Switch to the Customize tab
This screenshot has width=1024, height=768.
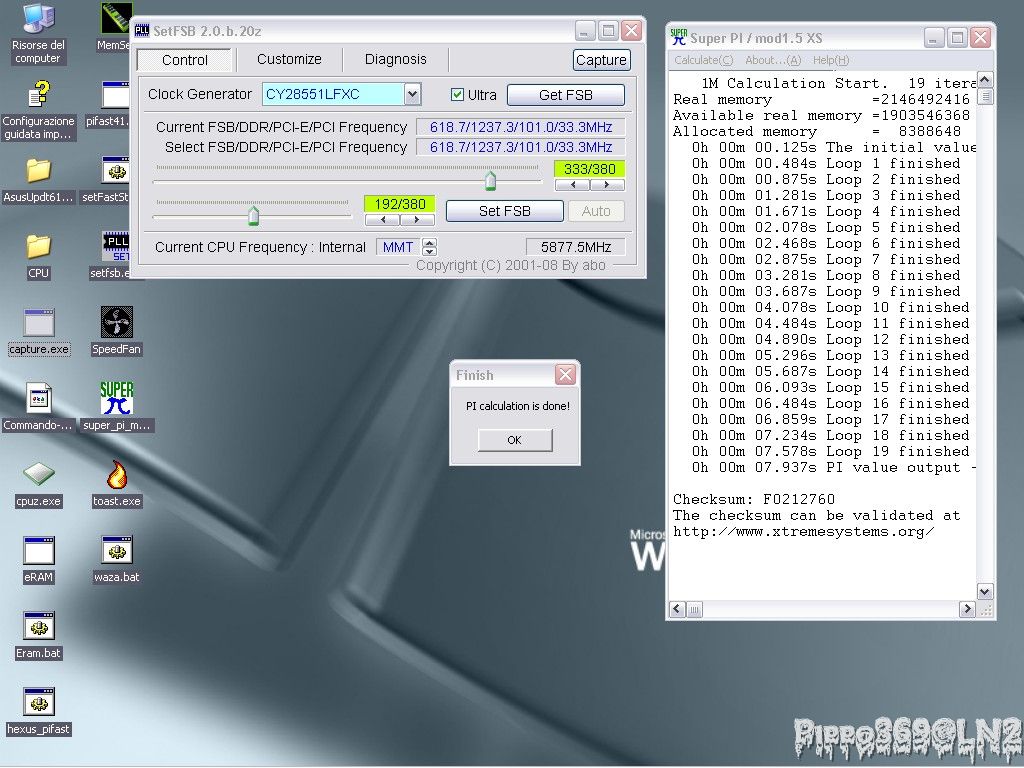(x=289, y=59)
